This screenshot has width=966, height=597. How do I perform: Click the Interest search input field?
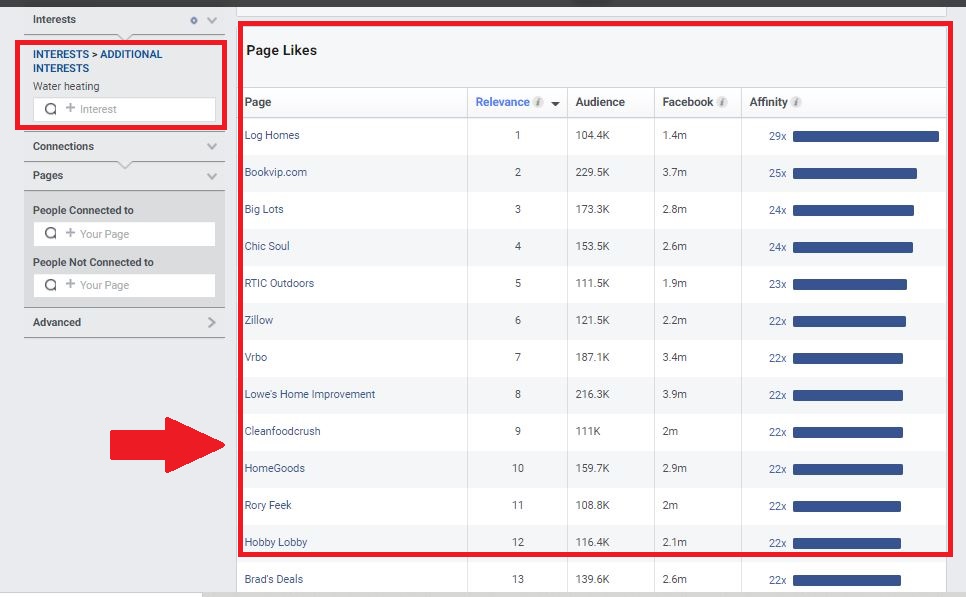pyautogui.click(x=124, y=109)
